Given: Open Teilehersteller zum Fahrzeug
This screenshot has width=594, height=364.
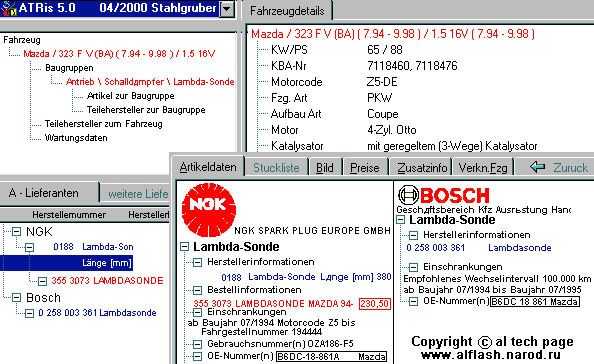Looking at the screenshot, I should [103, 124].
